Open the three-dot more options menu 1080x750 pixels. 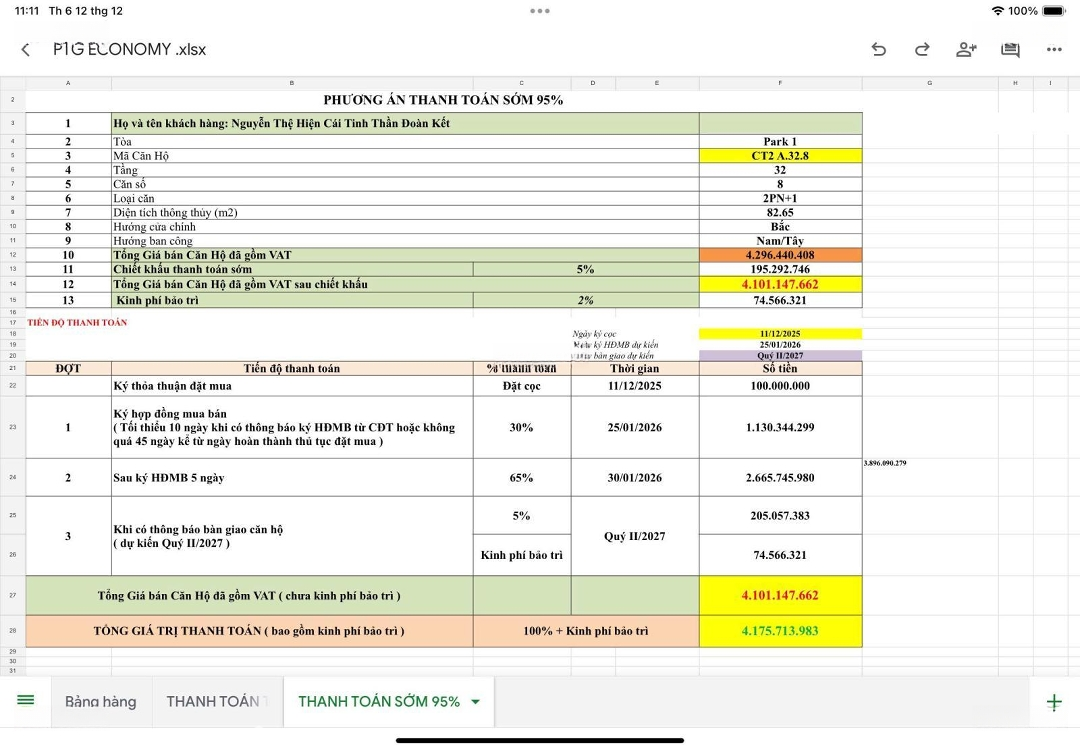coord(1054,50)
